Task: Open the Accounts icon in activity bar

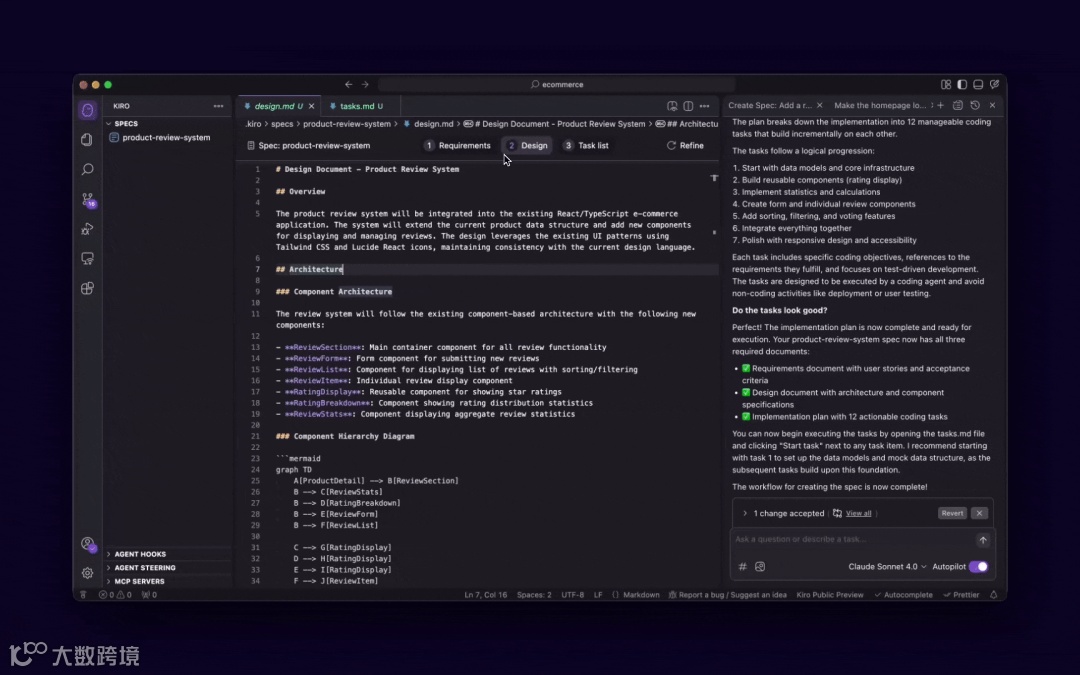Action: coord(87,544)
